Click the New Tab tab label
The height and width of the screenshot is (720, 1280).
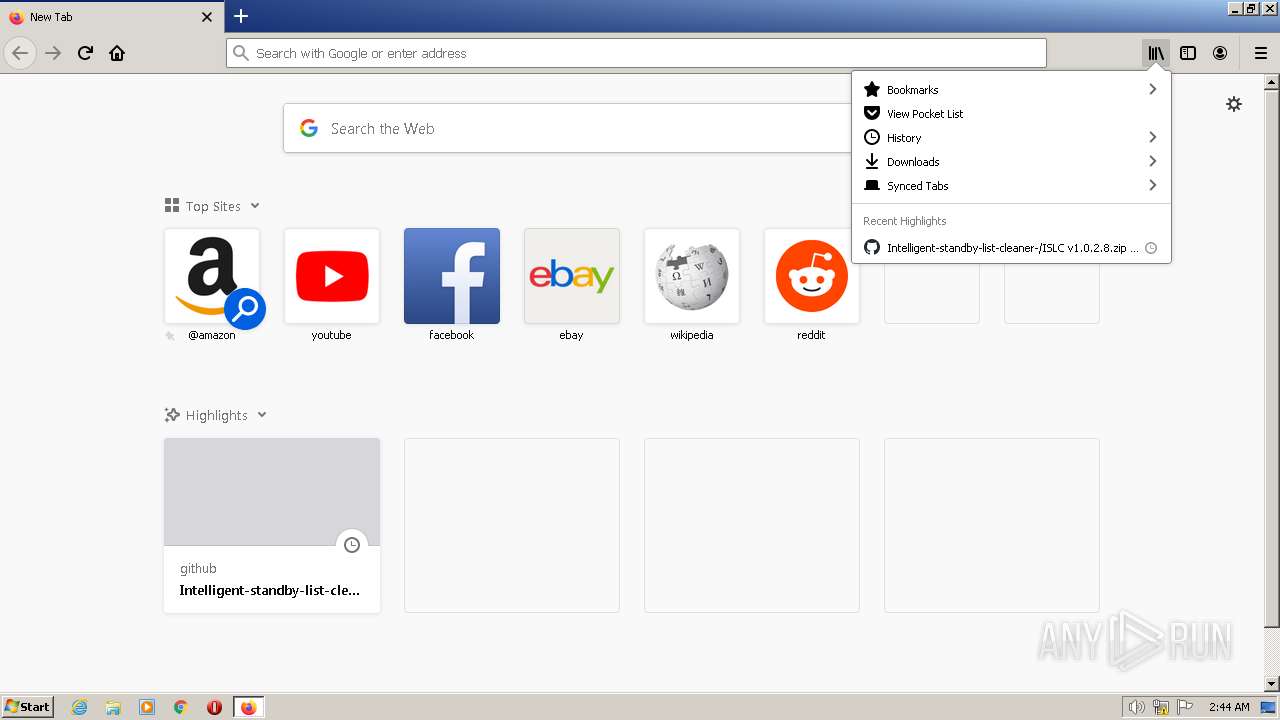[51, 17]
